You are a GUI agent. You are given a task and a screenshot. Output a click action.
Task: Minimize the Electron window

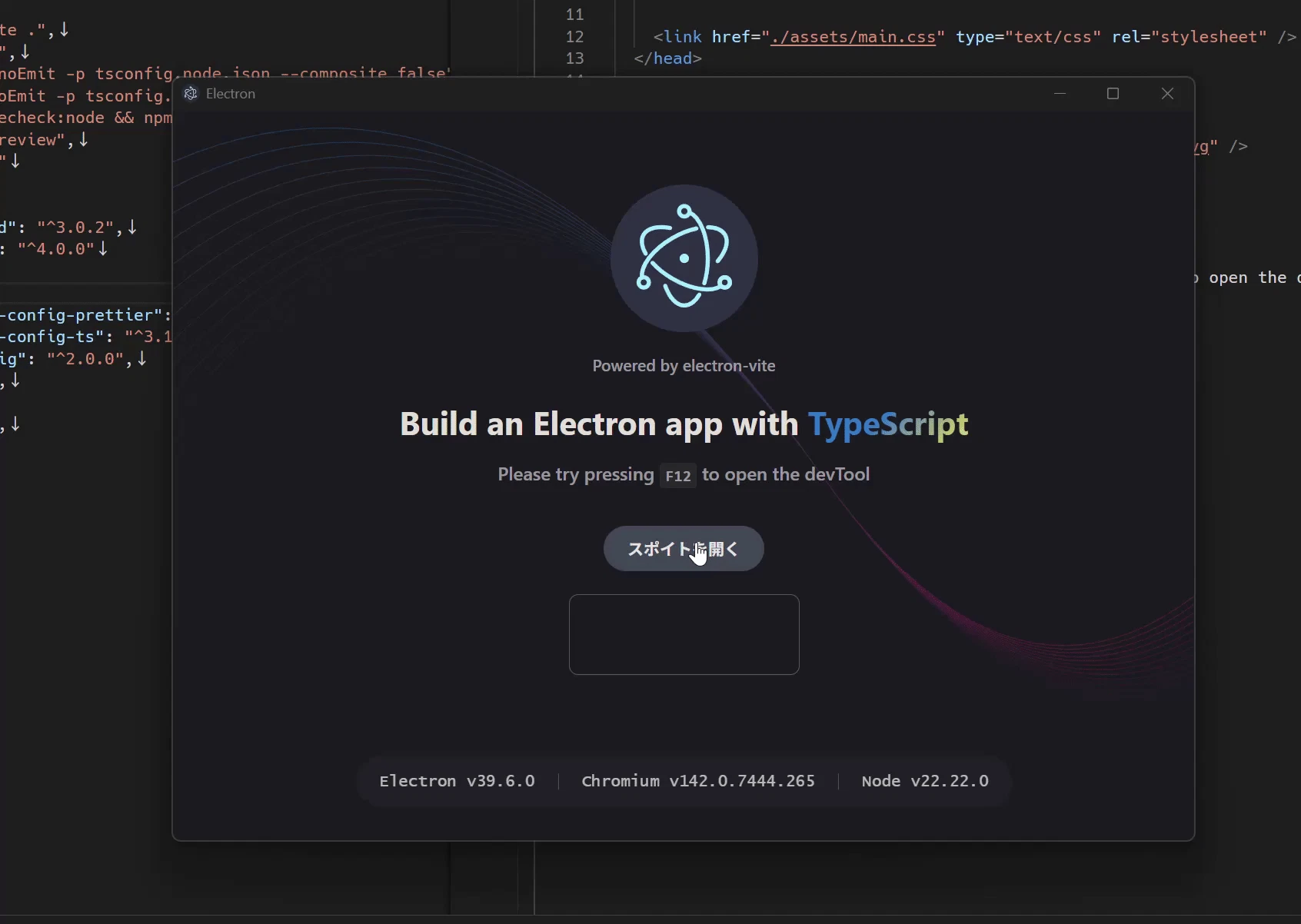pos(1060,94)
